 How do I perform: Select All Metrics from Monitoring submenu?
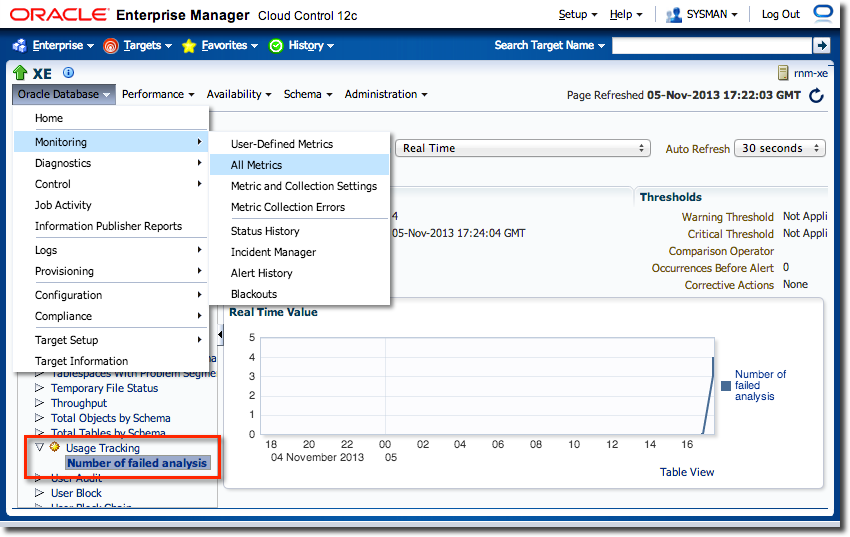[x=256, y=165]
